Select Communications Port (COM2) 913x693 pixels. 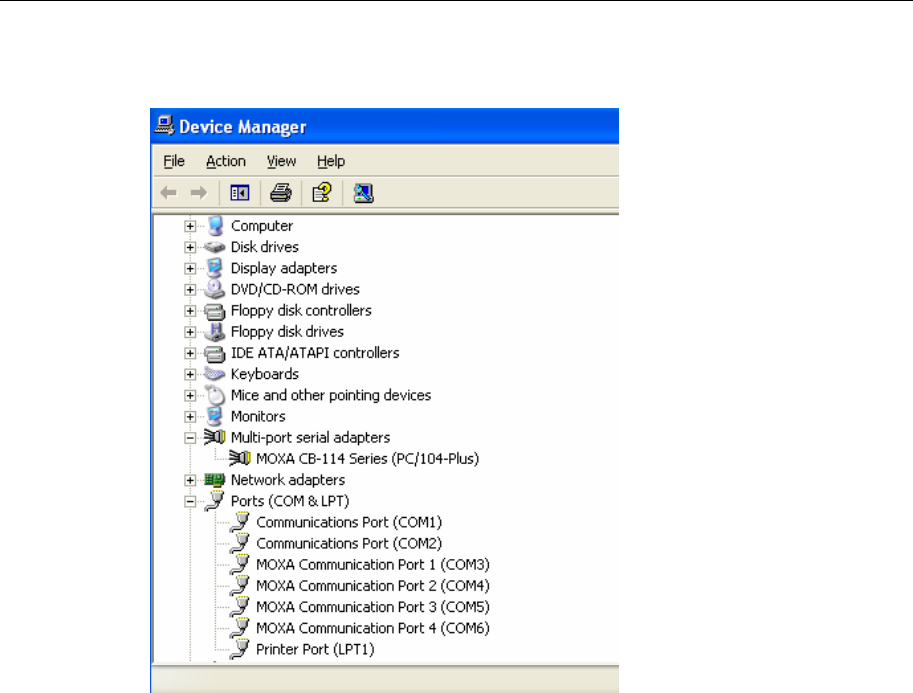349,544
